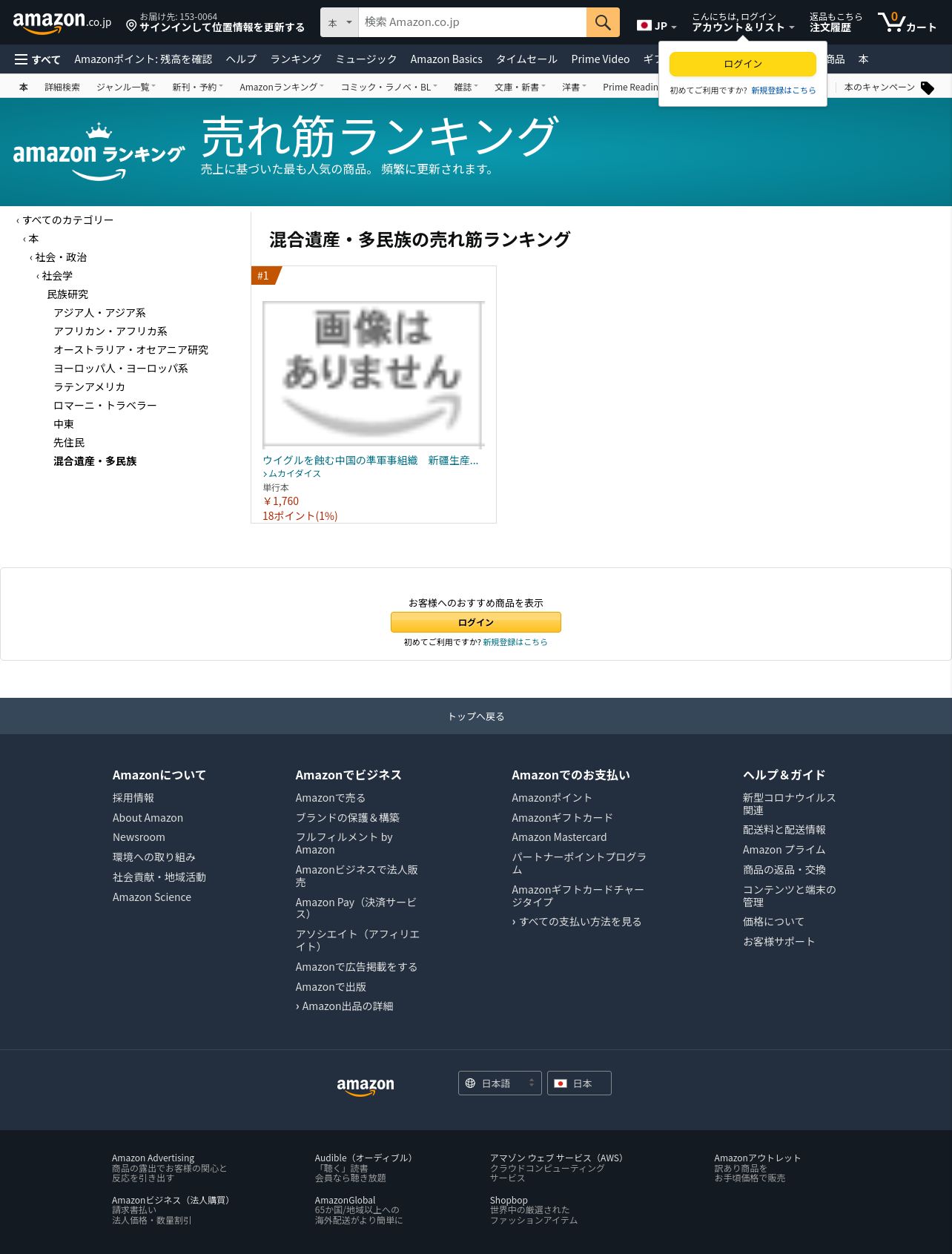952x1254 pixels.
Task: Expand コミック・ラノベ・BL dropdown
Action: [389, 87]
